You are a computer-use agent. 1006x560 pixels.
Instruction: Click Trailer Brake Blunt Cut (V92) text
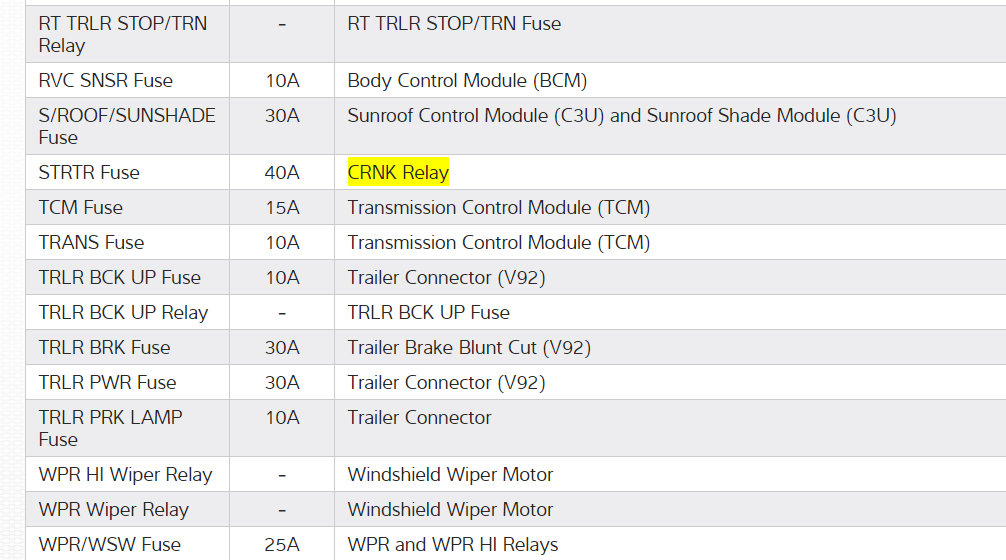tap(469, 348)
